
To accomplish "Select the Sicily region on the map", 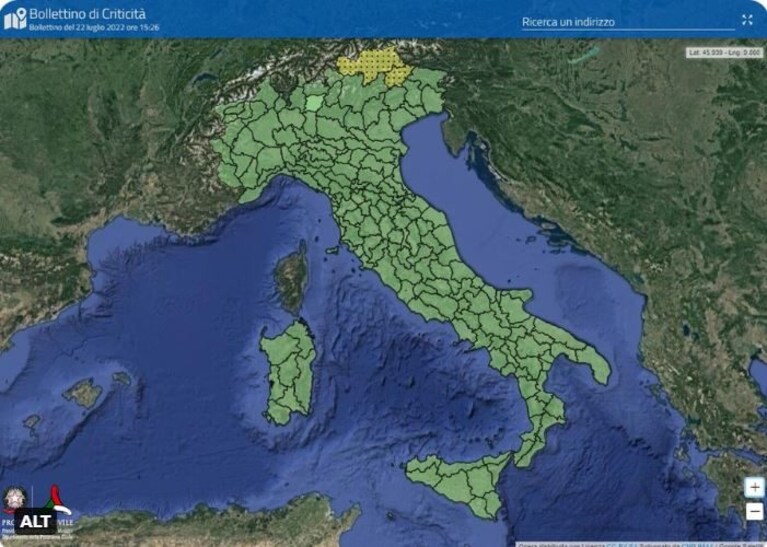I will 457,483.
